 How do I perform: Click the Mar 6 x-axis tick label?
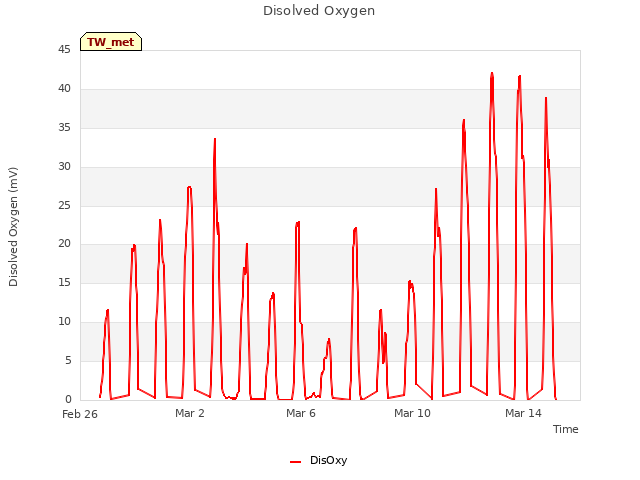(x=301, y=413)
